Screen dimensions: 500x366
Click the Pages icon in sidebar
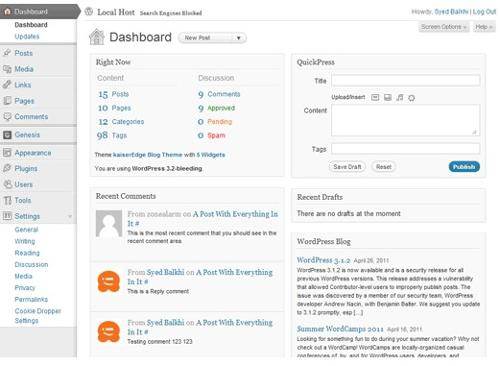(x=7, y=101)
